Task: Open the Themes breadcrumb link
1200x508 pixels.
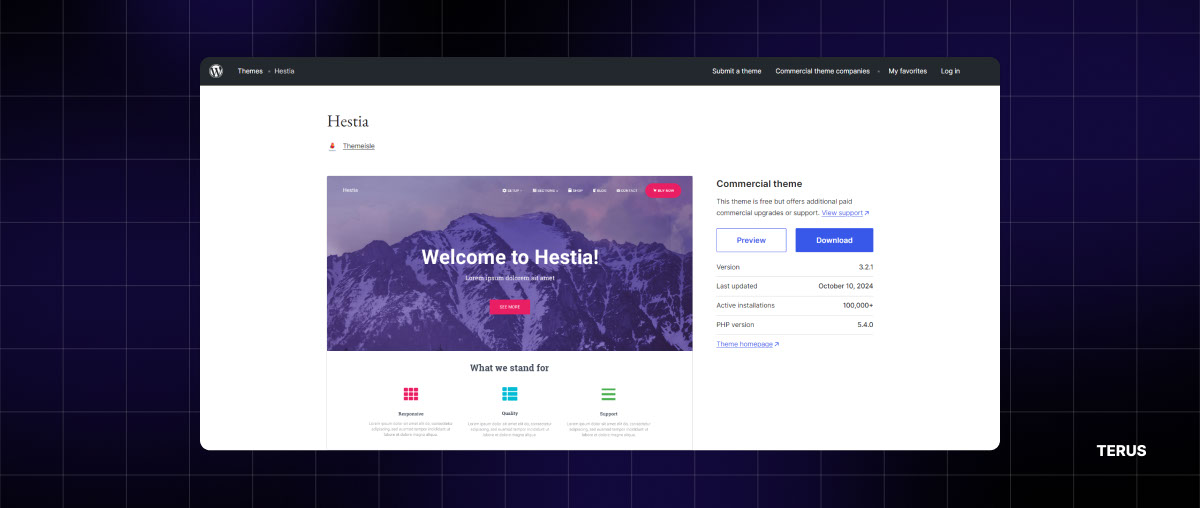Action: [250, 71]
